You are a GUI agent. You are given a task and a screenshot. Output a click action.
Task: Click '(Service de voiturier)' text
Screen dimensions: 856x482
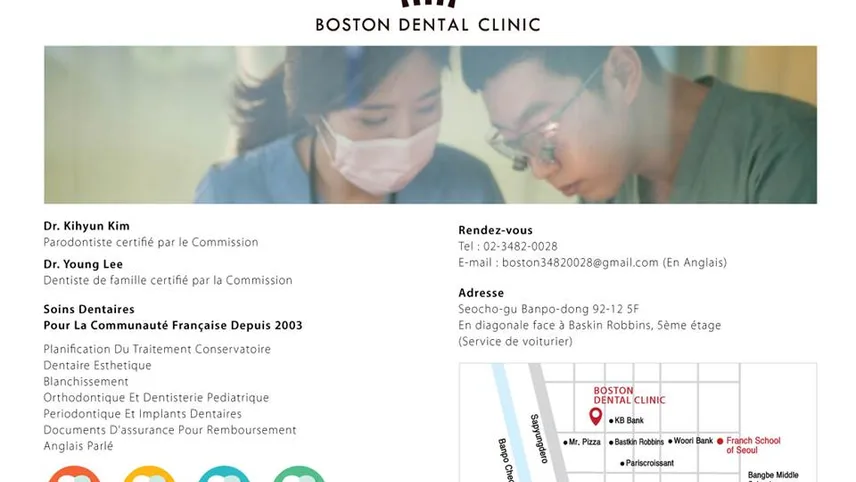515,342
